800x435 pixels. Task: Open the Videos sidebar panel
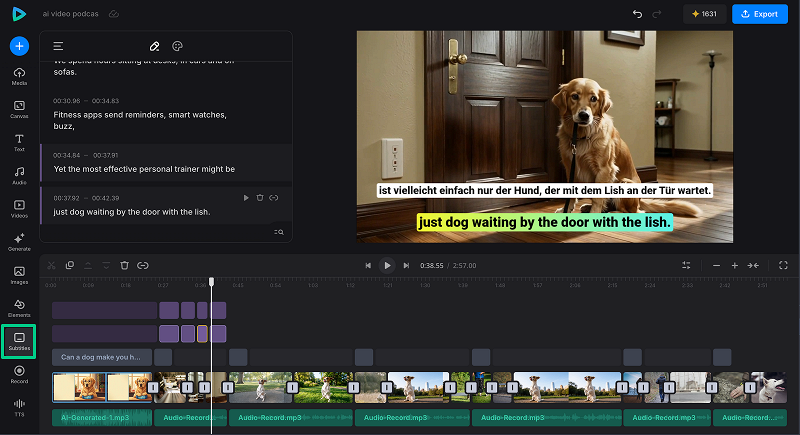coord(19,209)
